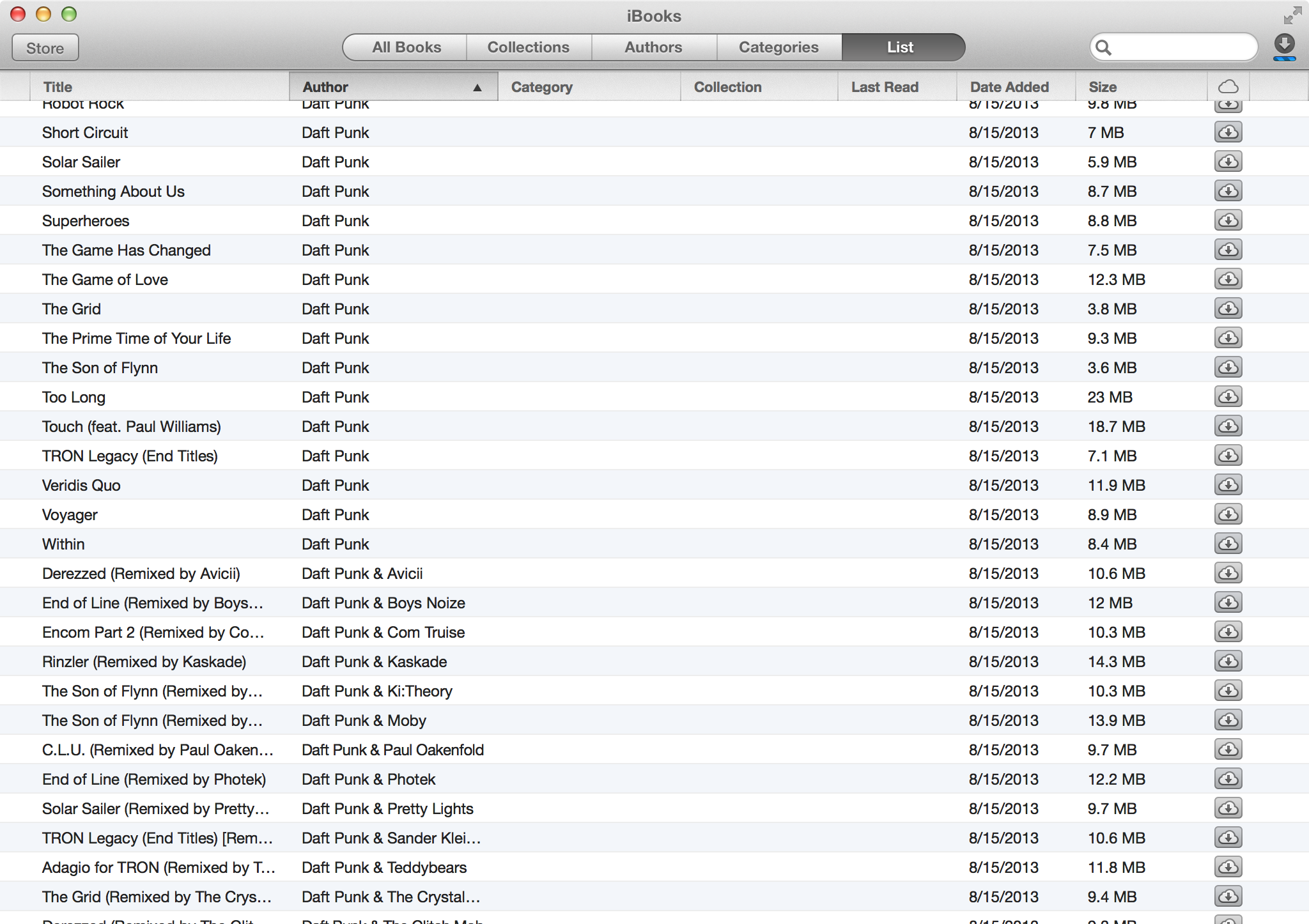The height and width of the screenshot is (924, 1309).
Task: Download Veridis Quo from iCloud
Action: click(1228, 485)
